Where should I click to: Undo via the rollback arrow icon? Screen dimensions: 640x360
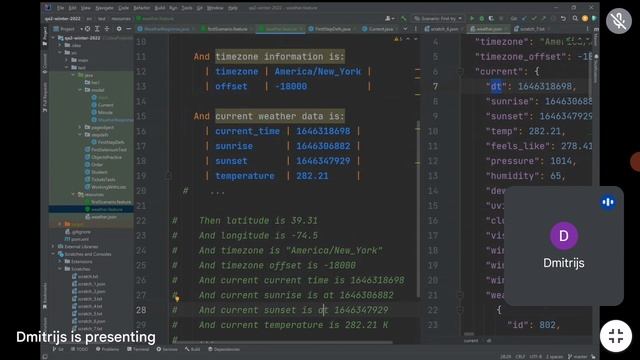coord(563,18)
